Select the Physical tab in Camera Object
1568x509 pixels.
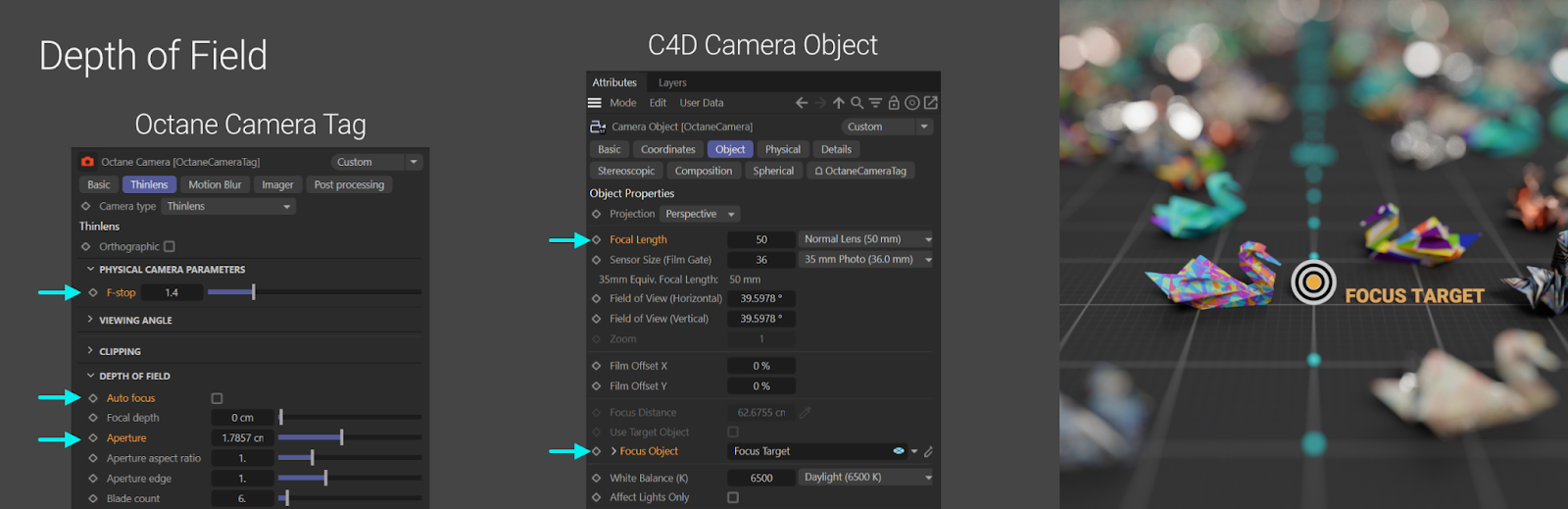tap(782, 150)
